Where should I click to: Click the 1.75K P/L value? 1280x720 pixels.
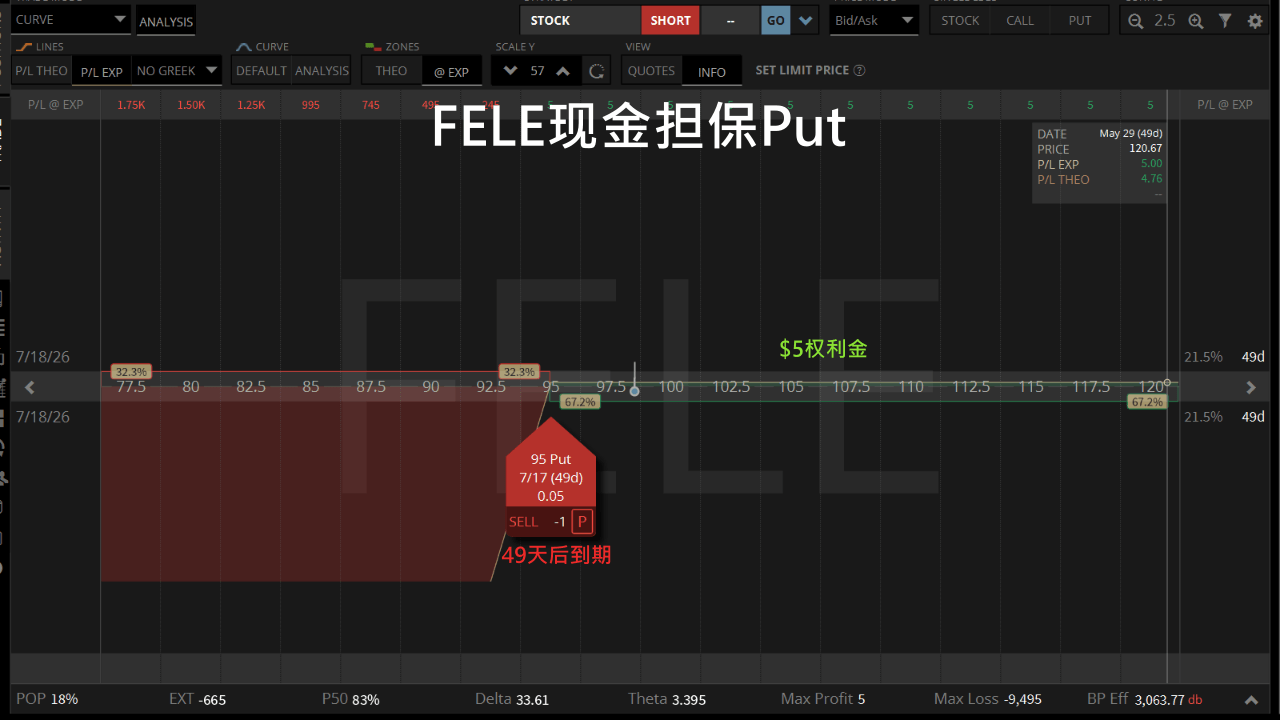tap(131, 105)
